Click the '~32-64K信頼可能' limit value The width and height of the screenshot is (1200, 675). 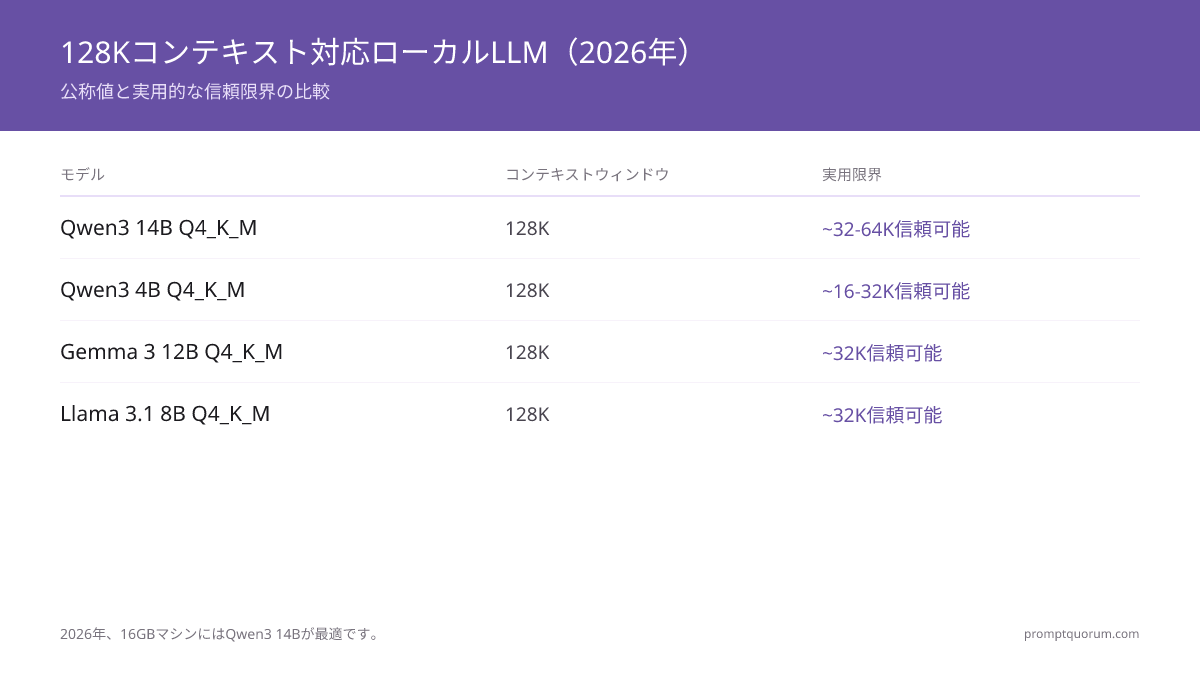coord(896,229)
